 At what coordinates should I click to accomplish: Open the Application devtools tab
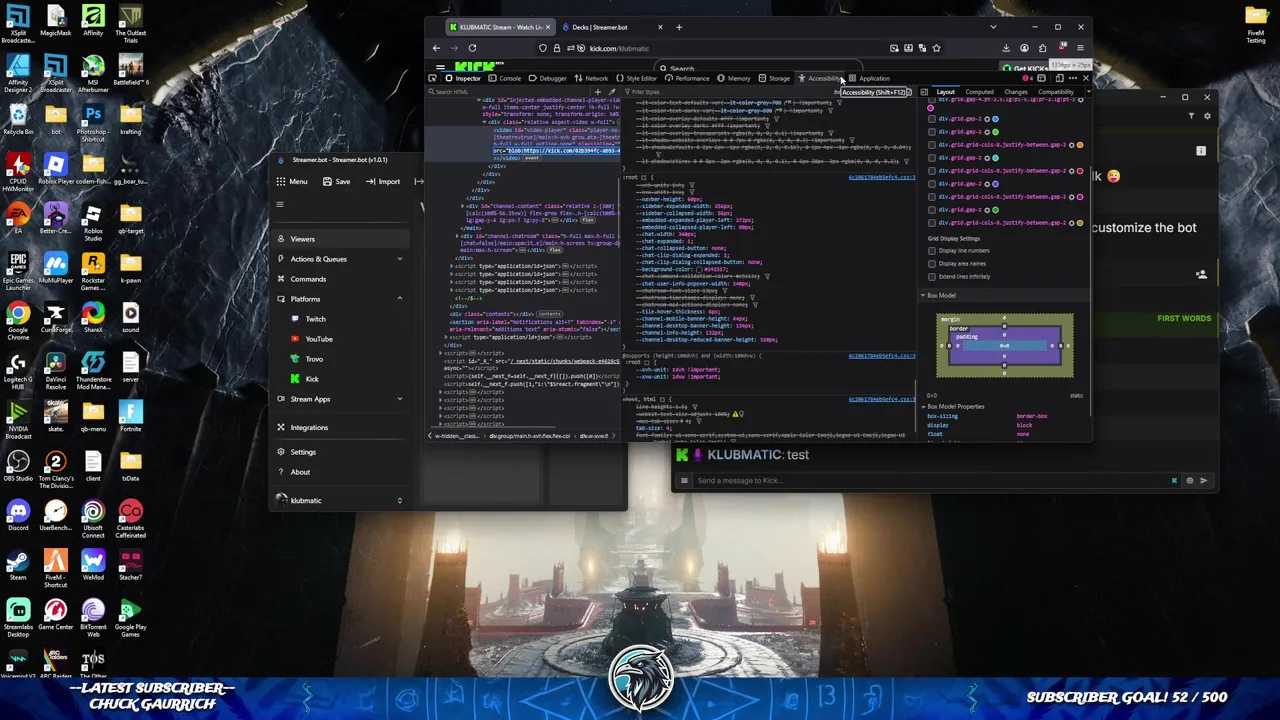coord(869,78)
